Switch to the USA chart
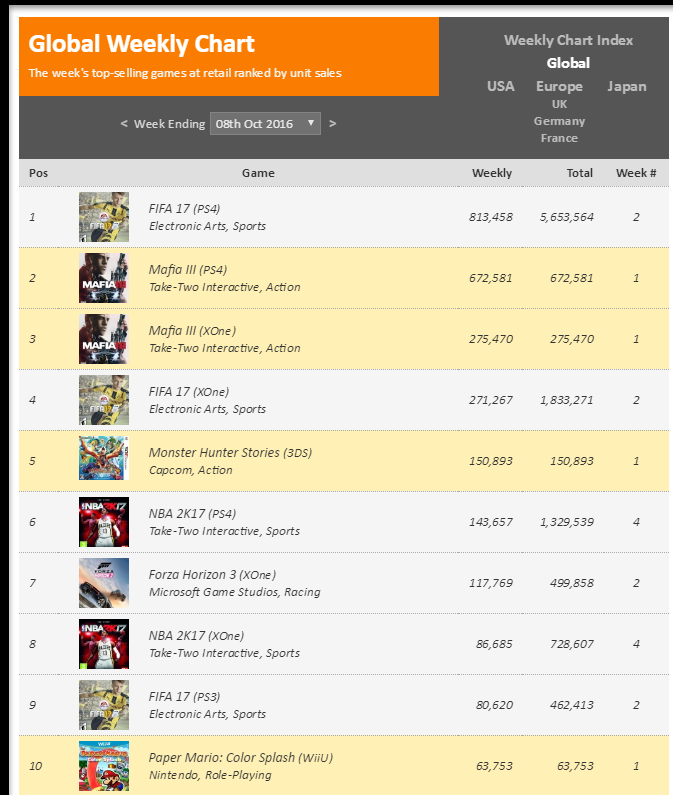Viewport: 673px width, 795px height. [501, 86]
